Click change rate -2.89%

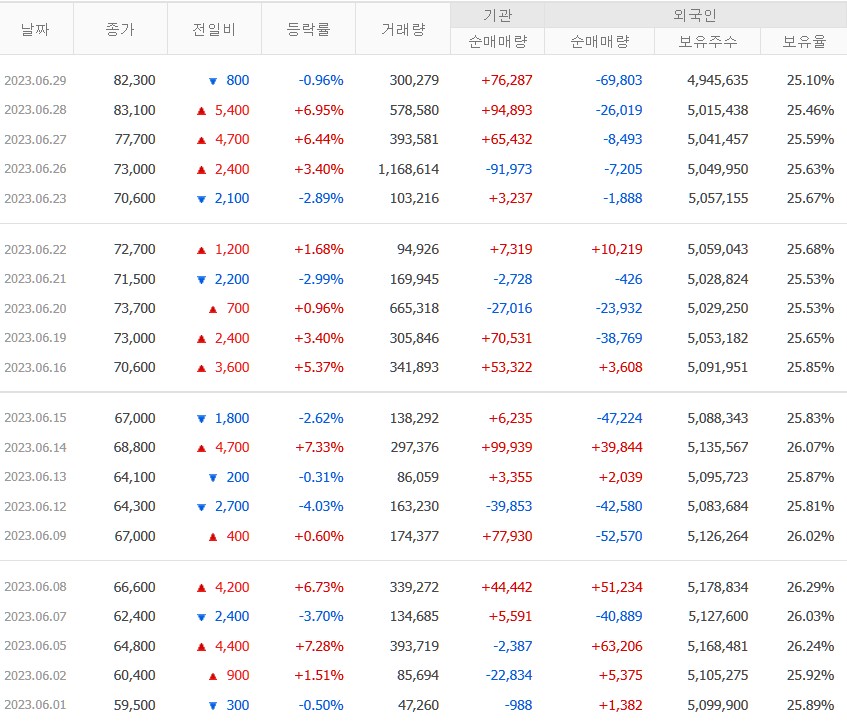[321, 198]
